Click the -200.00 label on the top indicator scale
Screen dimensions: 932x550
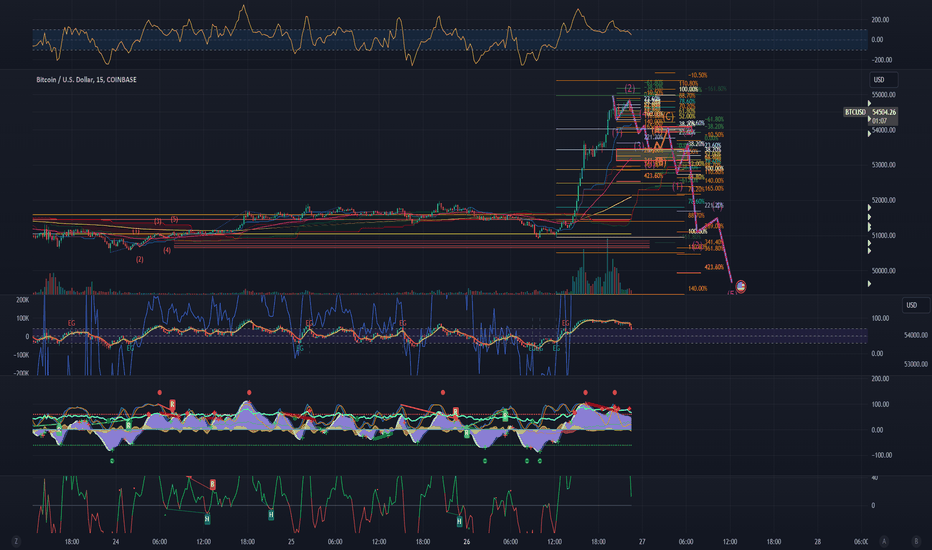pyautogui.click(x=881, y=60)
